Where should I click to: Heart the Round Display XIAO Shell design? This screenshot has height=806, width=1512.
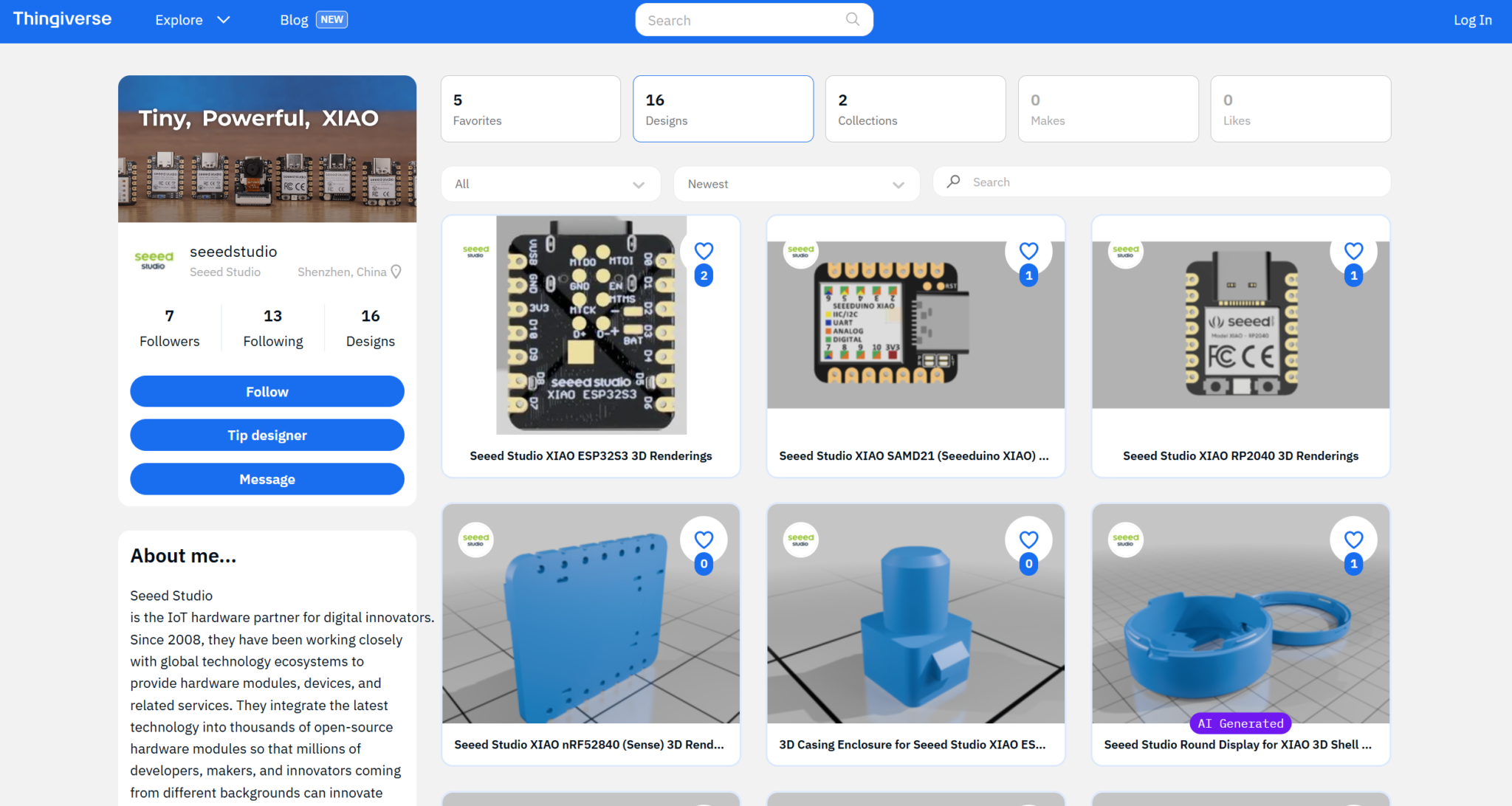pyautogui.click(x=1353, y=540)
